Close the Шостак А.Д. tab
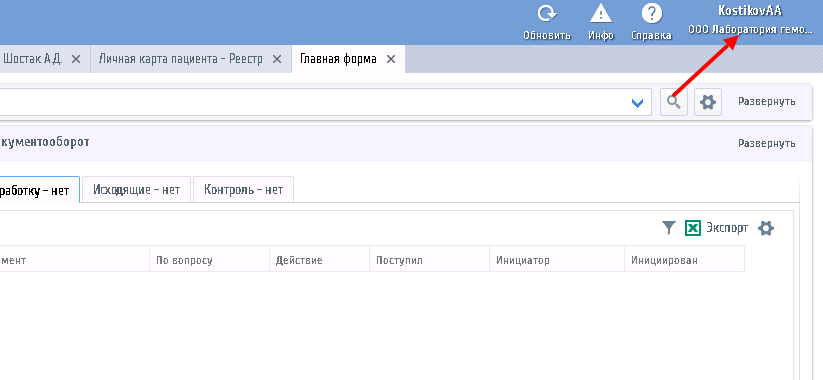 point(76,59)
